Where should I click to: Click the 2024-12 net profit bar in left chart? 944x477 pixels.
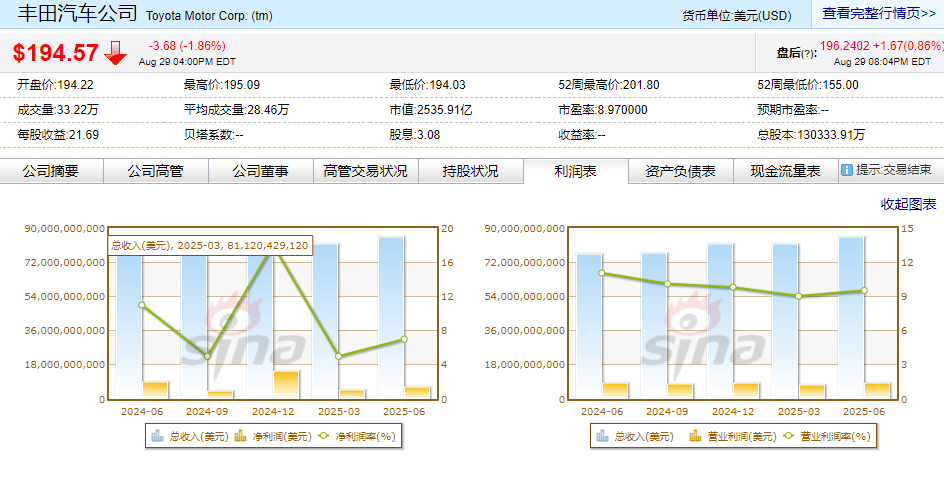tap(286, 385)
